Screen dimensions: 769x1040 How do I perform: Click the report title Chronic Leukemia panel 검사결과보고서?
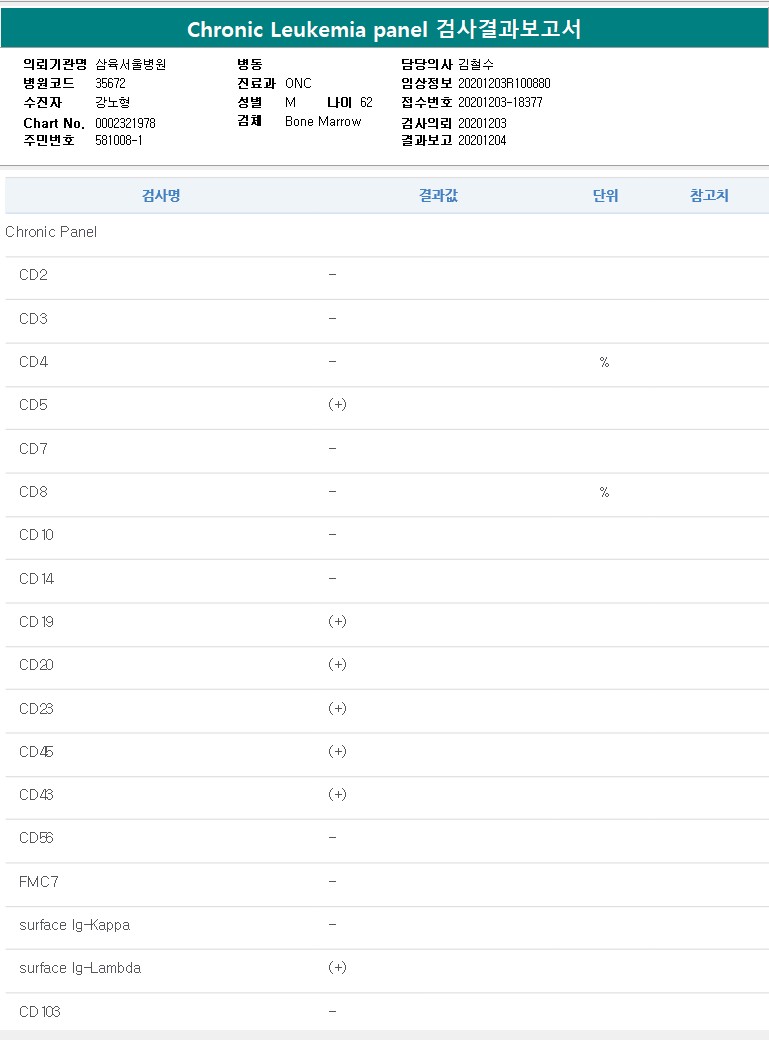384,29
